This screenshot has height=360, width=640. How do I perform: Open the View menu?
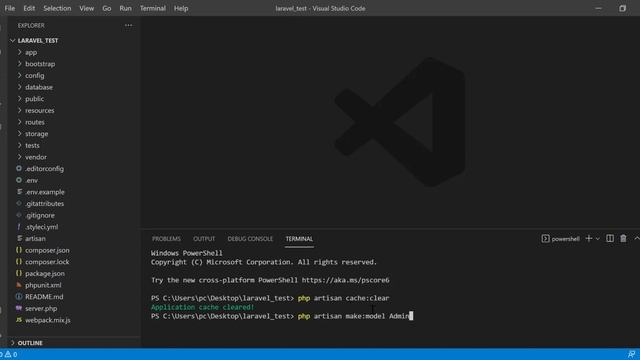[x=87, y=8]
